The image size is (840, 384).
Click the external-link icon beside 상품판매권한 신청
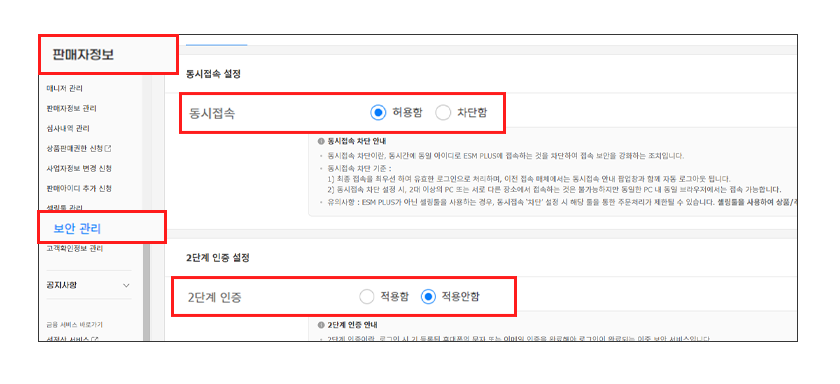coord(108,148)
